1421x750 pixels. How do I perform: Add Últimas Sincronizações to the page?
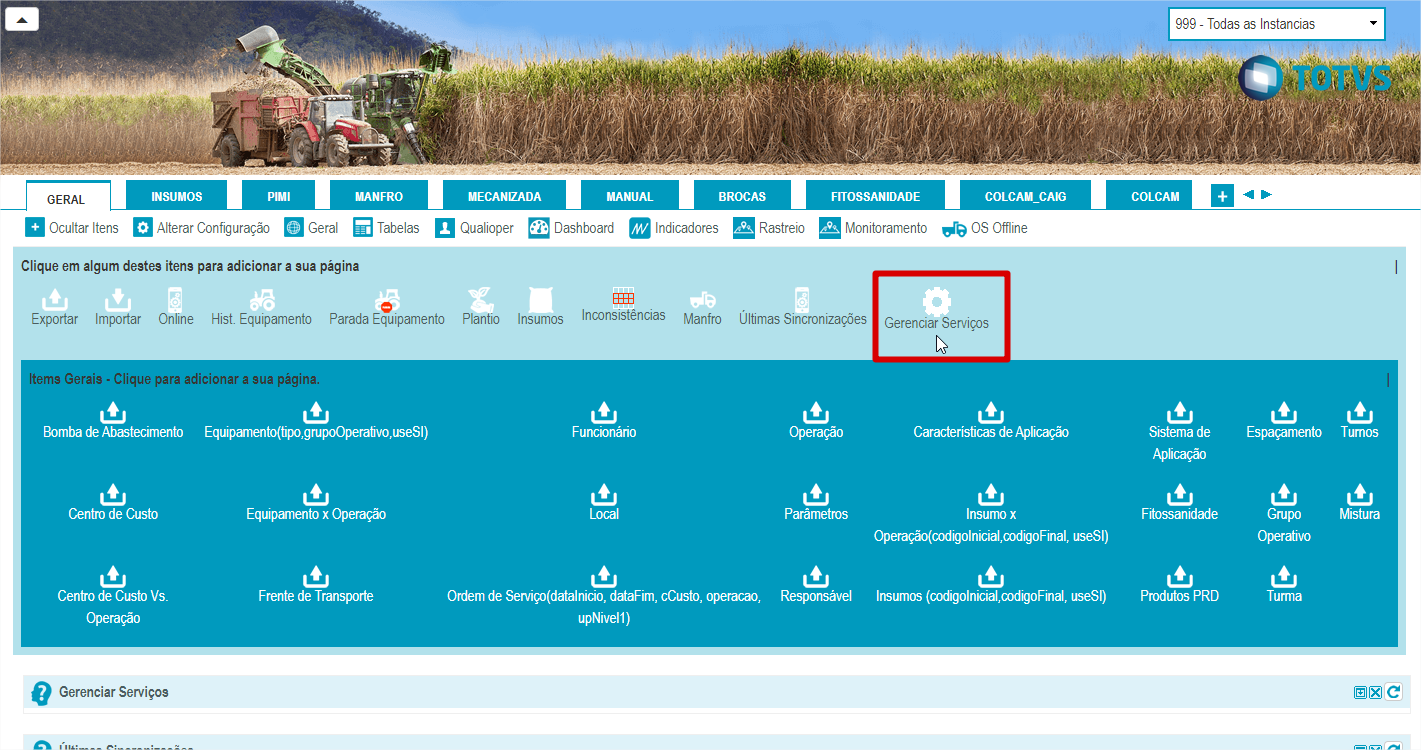click(x=803, y=307)
